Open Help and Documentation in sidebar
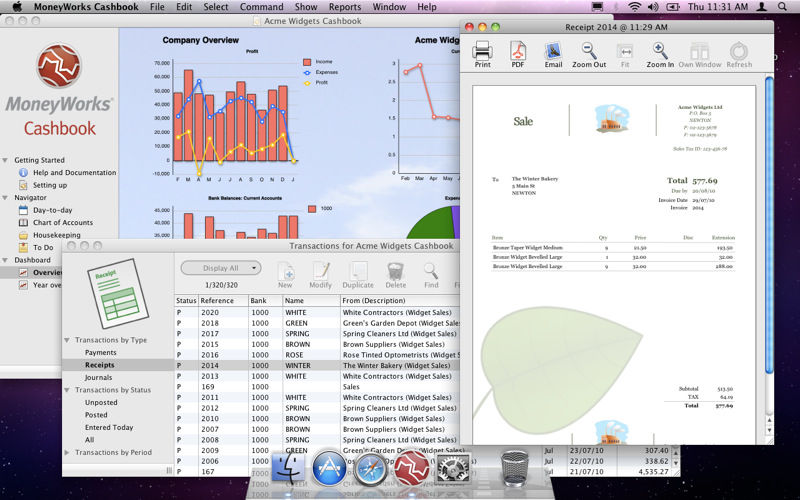Viewport: 800px width, 500px height. (x=74, y=172)
